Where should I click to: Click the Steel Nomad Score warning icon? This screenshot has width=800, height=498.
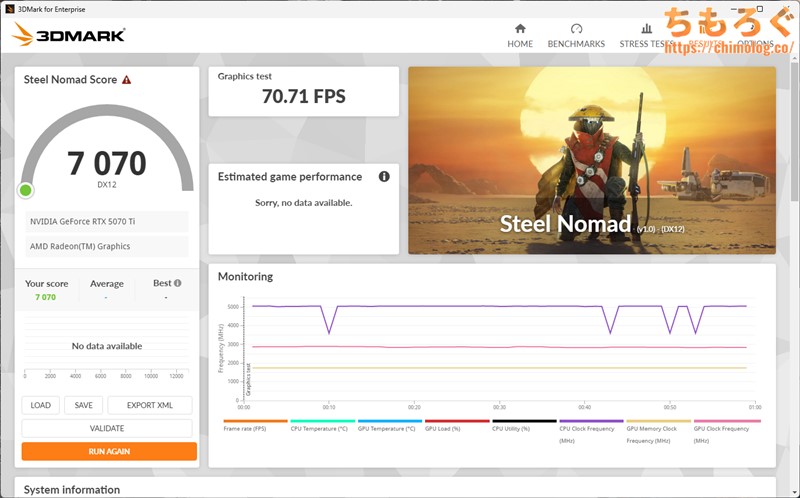[x=127, y=80]
